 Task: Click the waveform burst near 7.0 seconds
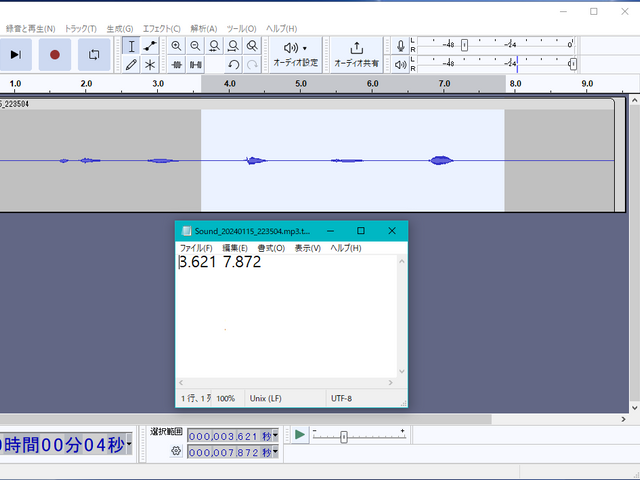441,160
